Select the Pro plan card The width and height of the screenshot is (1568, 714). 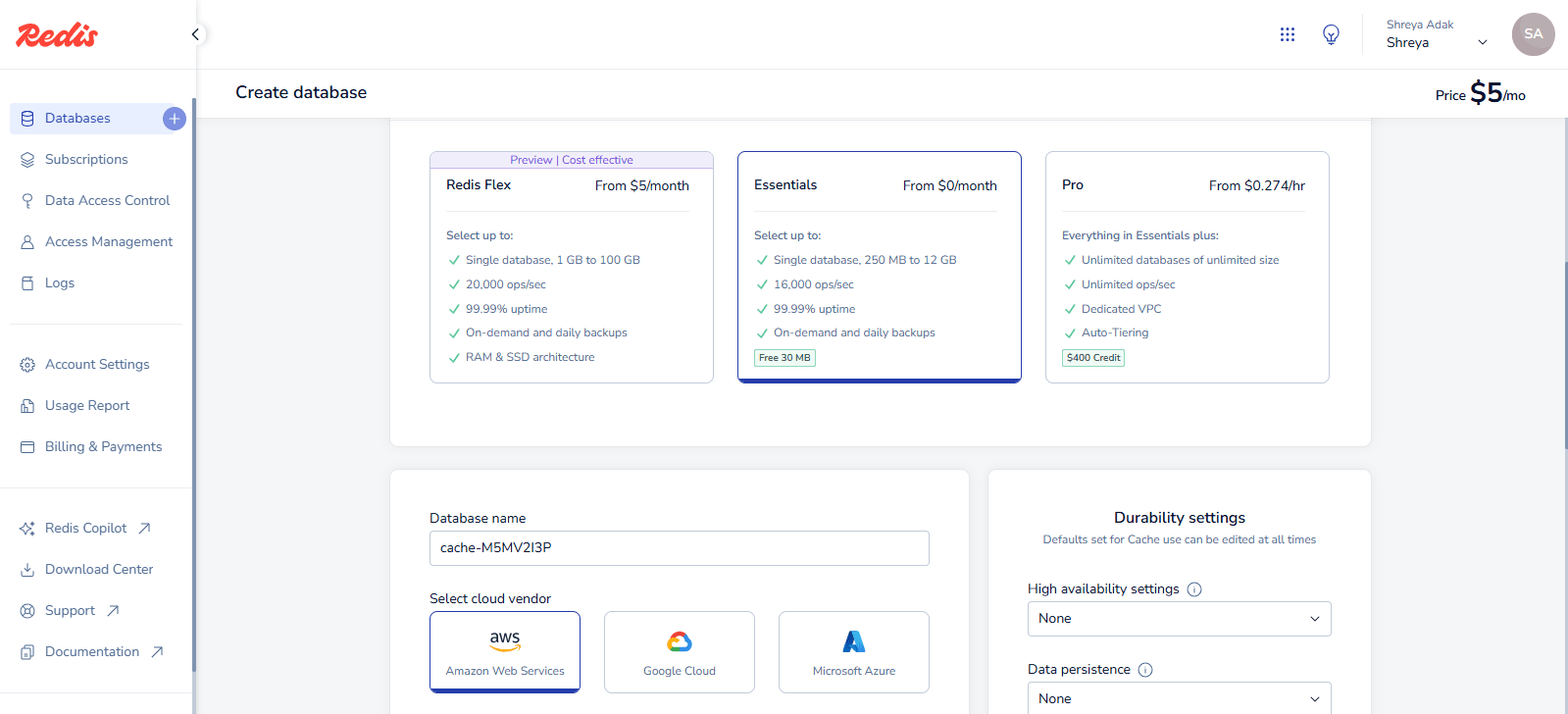pos(1188,267)
